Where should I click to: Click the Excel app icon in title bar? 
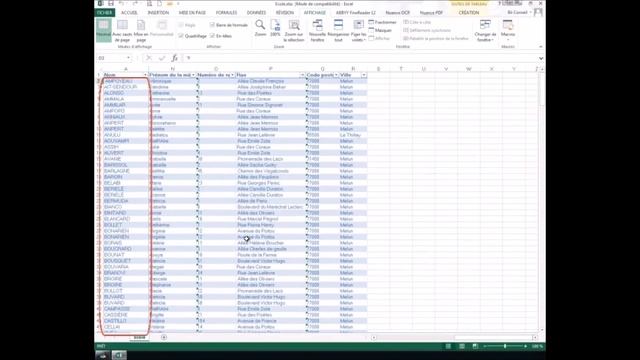click(x=100, y=4)
